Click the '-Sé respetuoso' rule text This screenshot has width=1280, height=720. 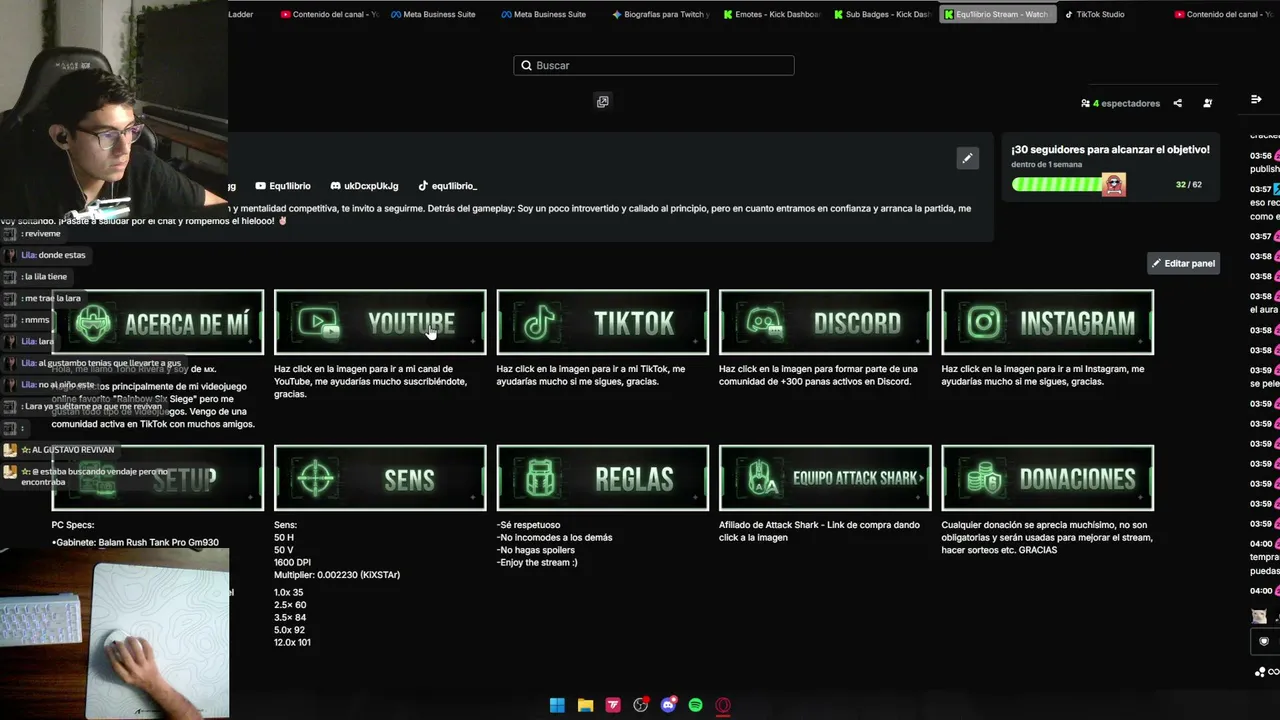pos(529,525)
